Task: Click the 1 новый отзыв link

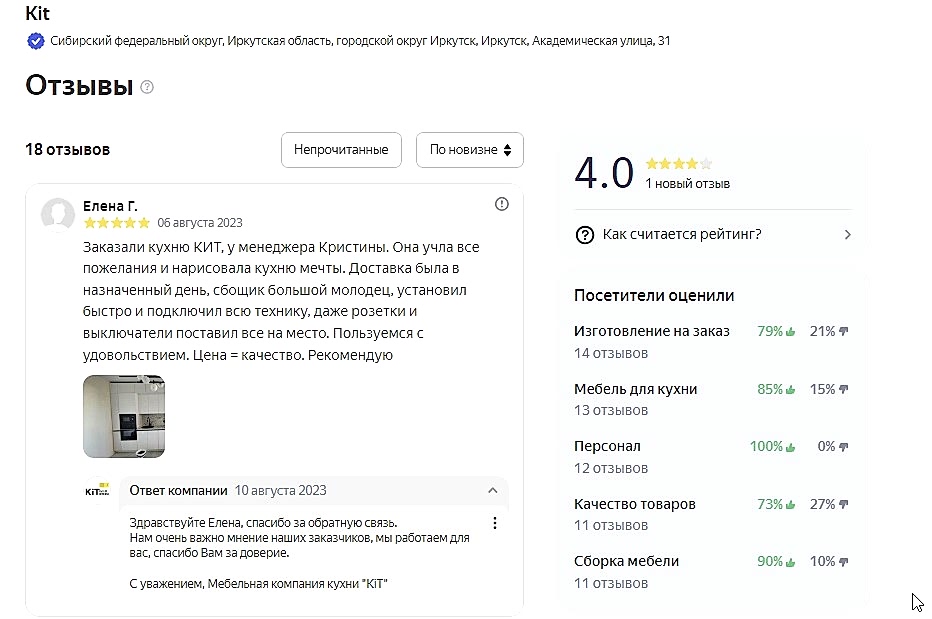Action: pyautogui.click(x=687, y=184)
